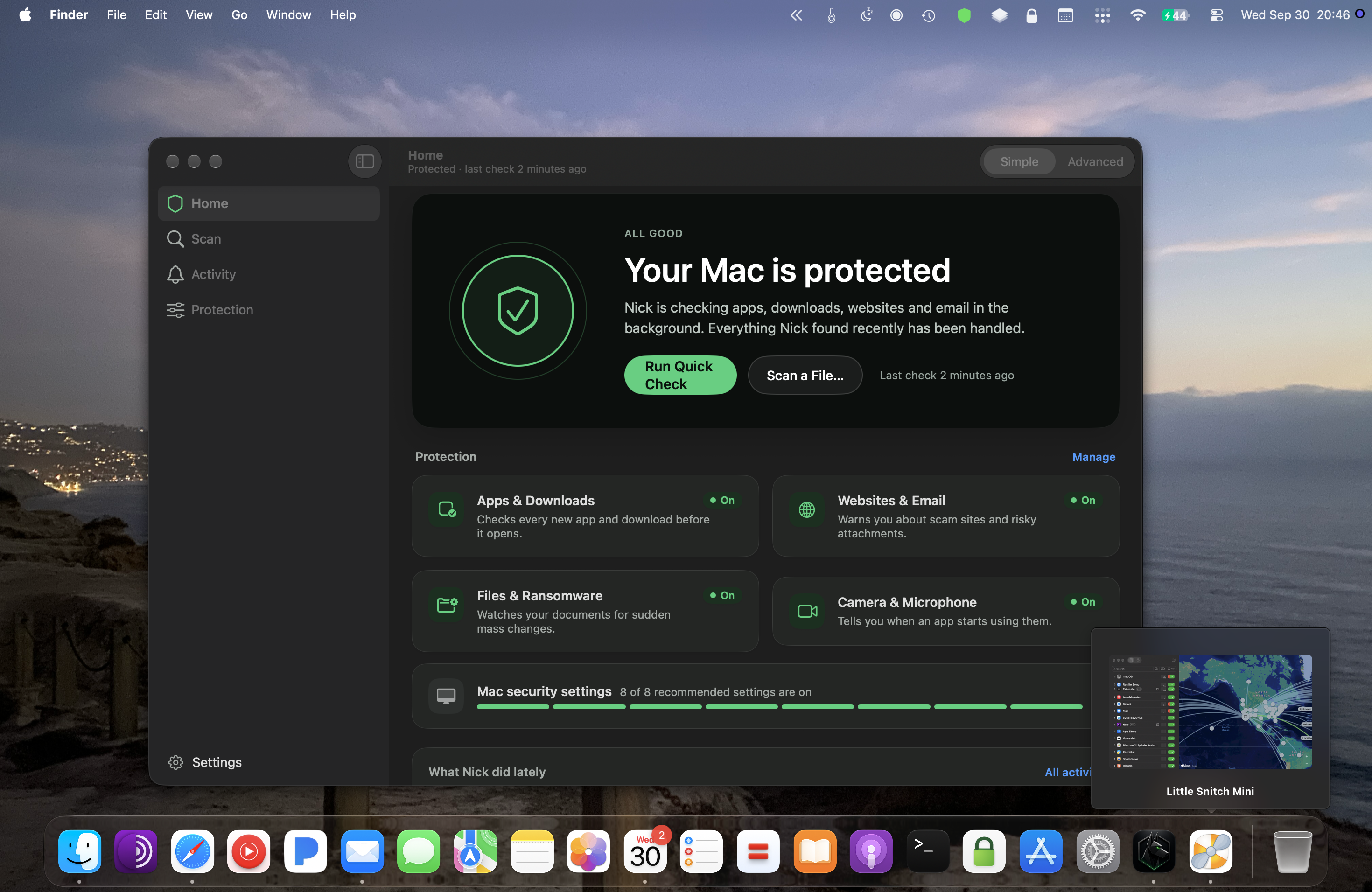The height and width of the screenshot is (892, 1372).
Task: Click the Your Mac is protected shield graphic
Action: (x=518, y=311)
